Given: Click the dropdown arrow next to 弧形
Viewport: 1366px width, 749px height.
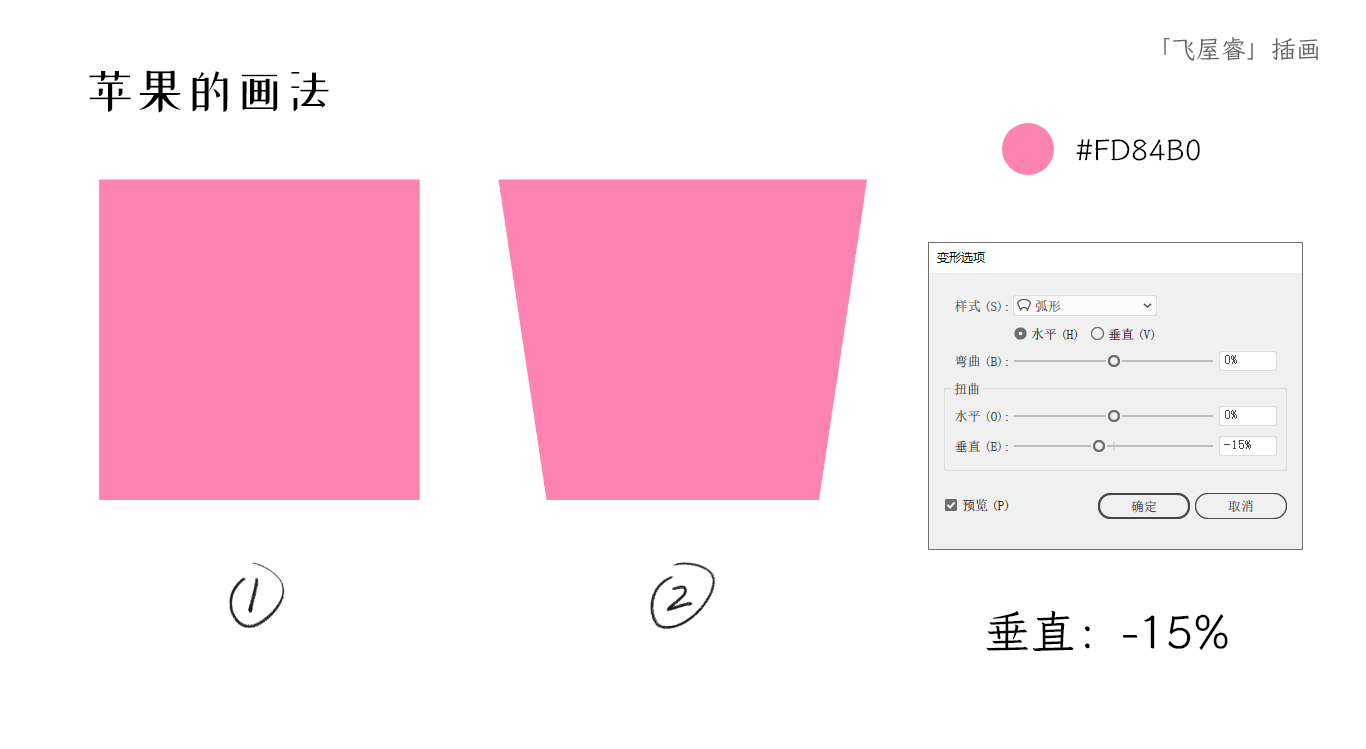Looking at the screenshot, I should coord(1146,306).
